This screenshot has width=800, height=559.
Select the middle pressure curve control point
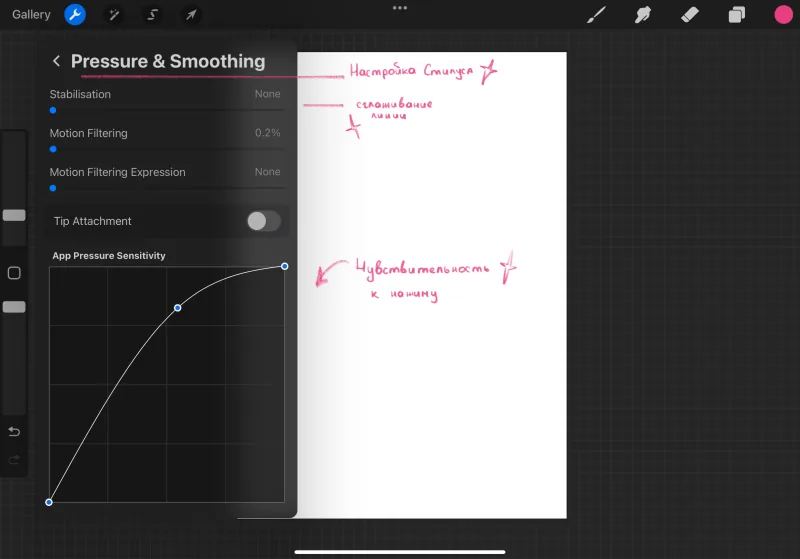[x=178, y=308]
